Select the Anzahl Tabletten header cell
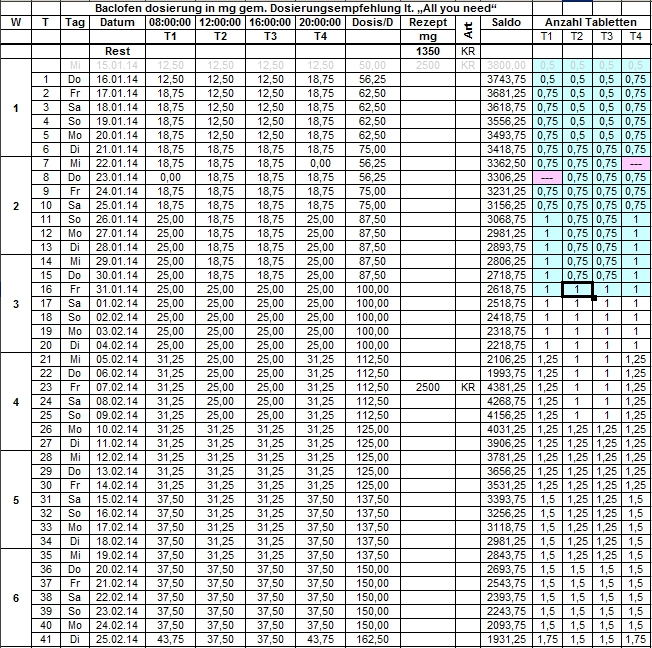Image resolution: width=652 pixels, height=648 pixels. click(x=591, y=21)
